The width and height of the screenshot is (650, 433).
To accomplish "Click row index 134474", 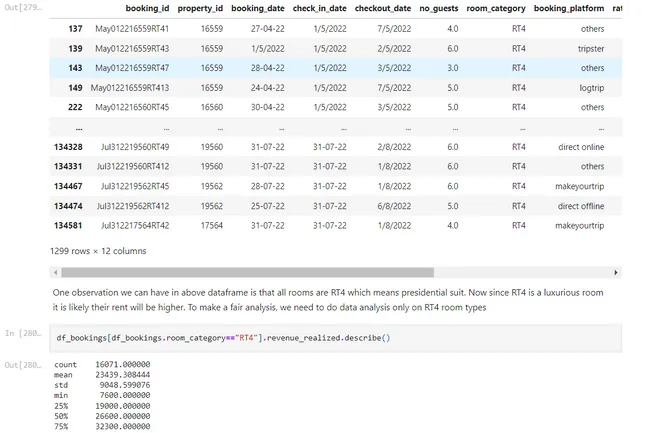I will tap(68, 206).
